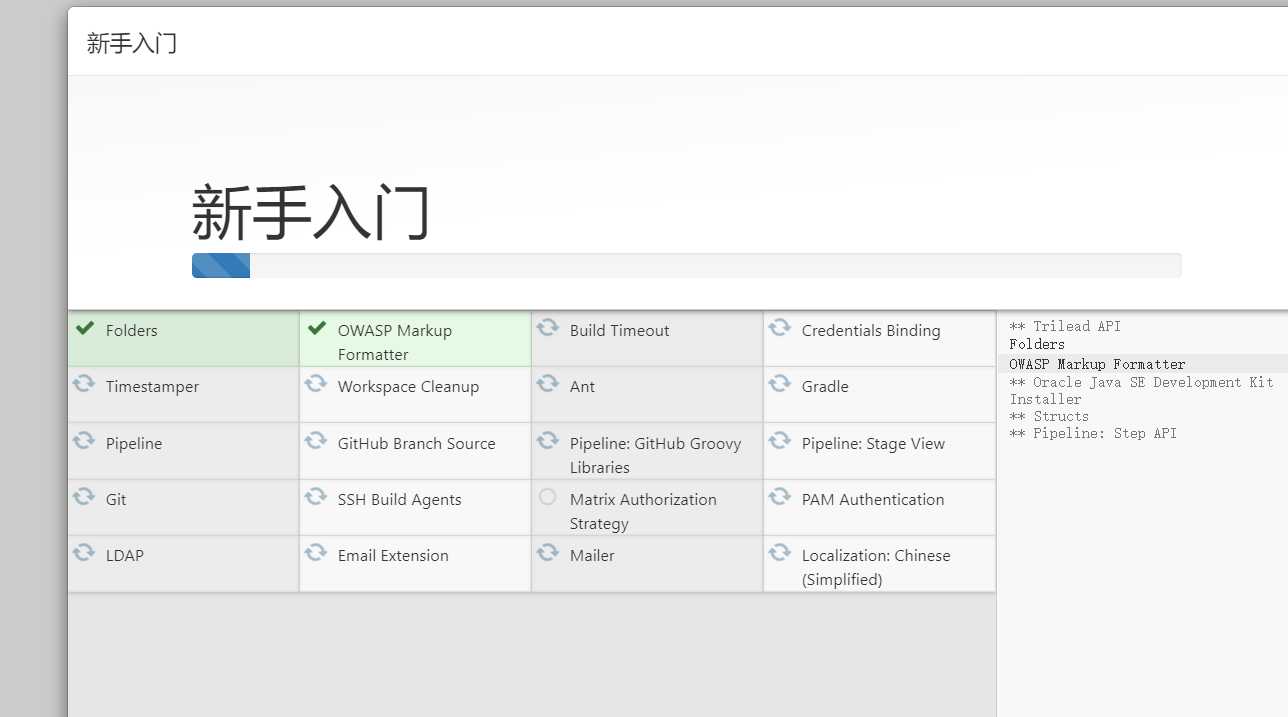Viewport: 1288px width, 717px height.
Task: Click the sync icon next to Ant
Action: 547,383
